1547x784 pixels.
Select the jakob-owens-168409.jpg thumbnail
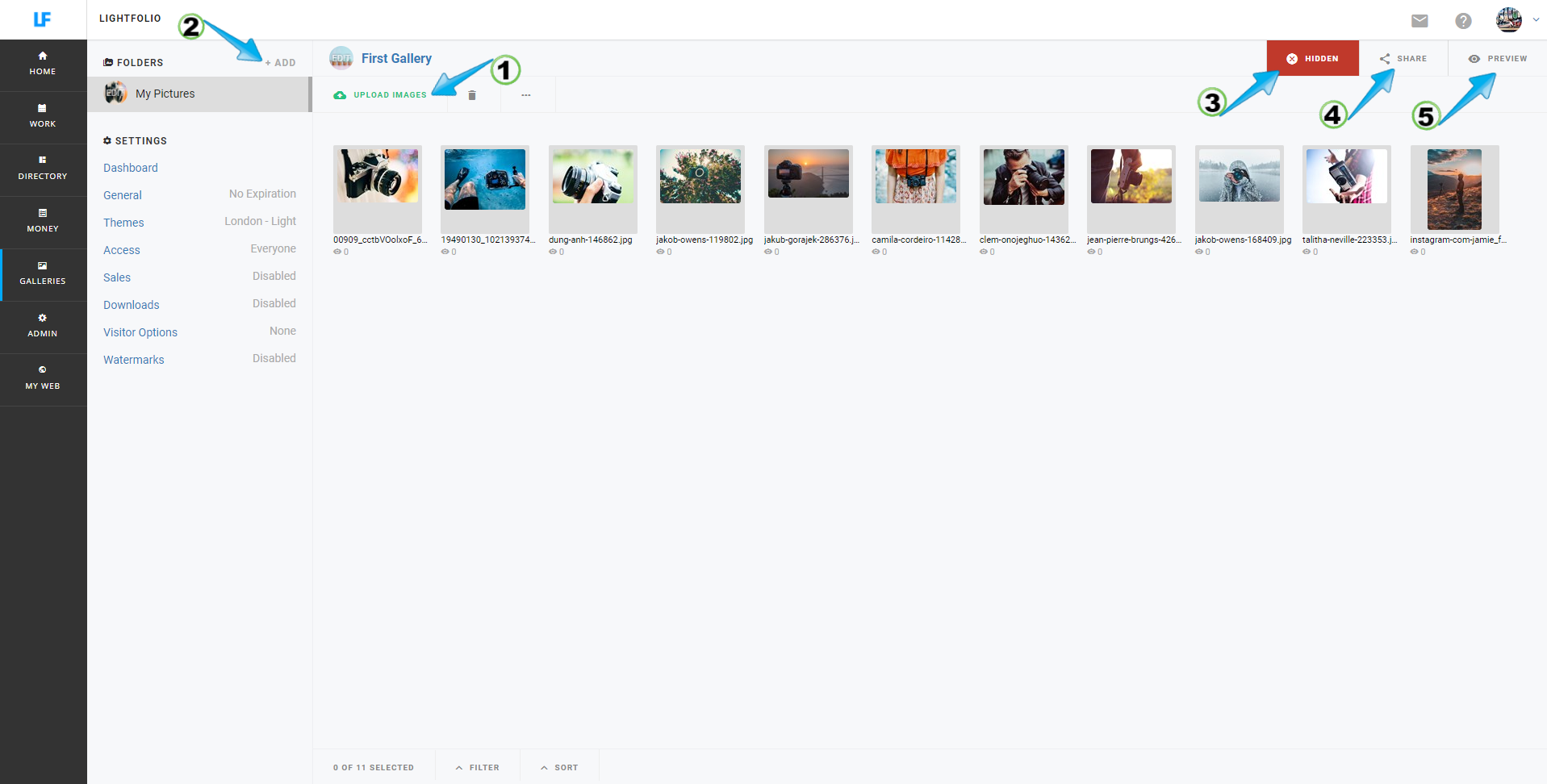click(x=1240, y=189)
